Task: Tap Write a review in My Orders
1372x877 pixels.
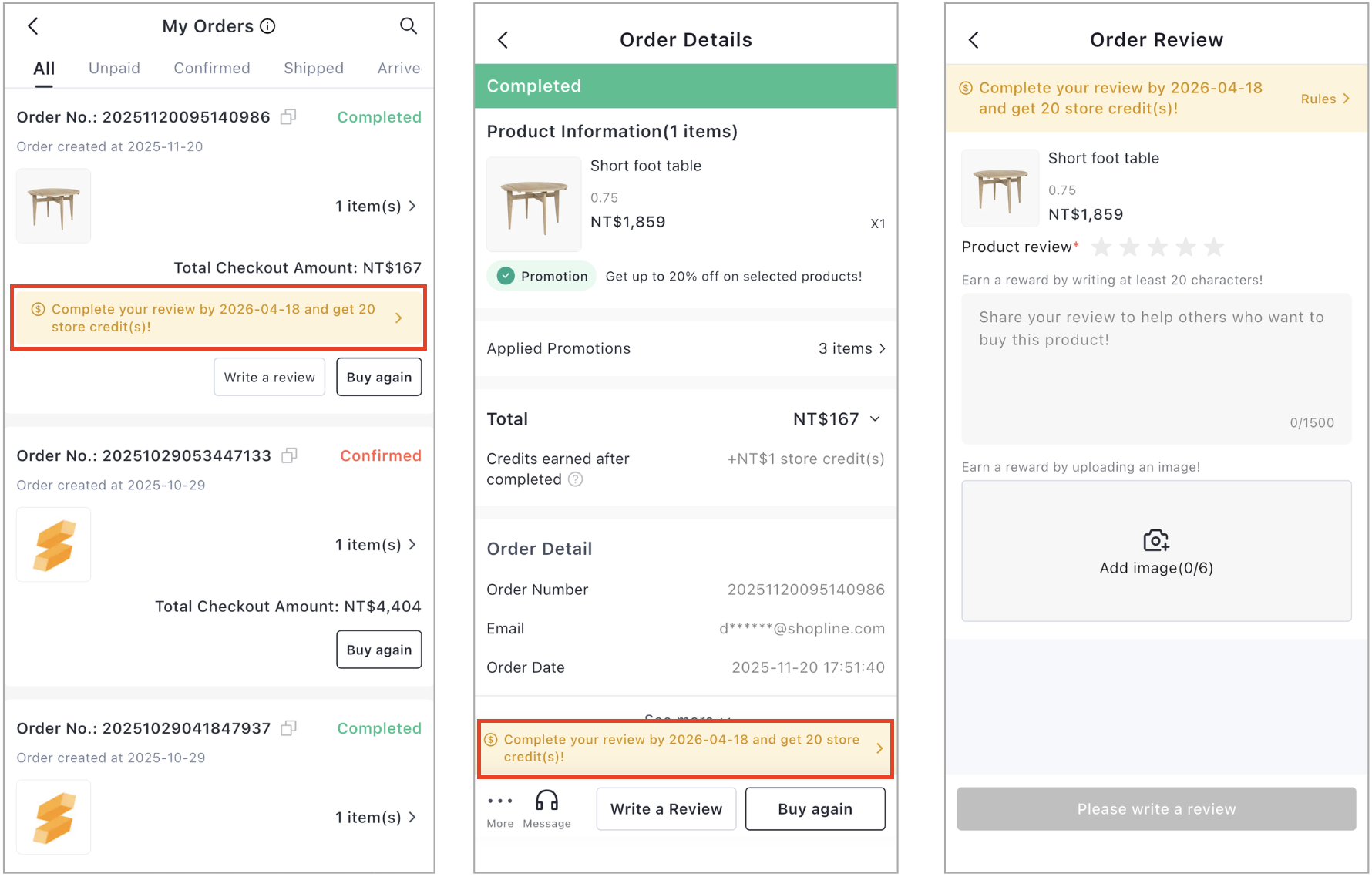Action: click(x=270, y=377)
